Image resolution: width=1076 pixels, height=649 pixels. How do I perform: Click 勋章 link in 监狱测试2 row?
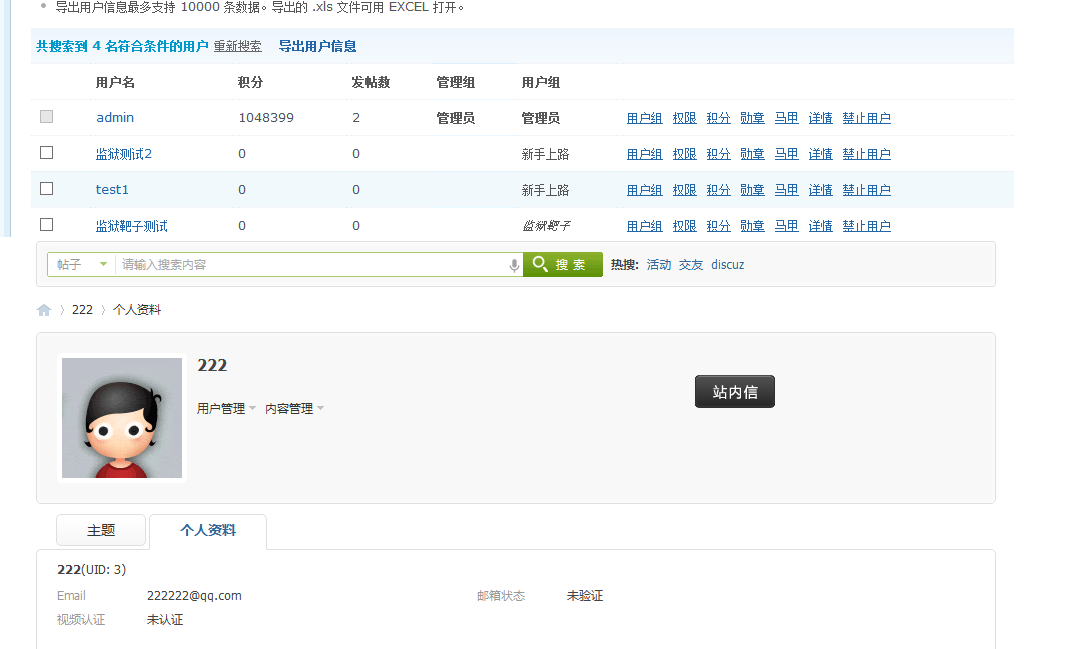point(752,154)
